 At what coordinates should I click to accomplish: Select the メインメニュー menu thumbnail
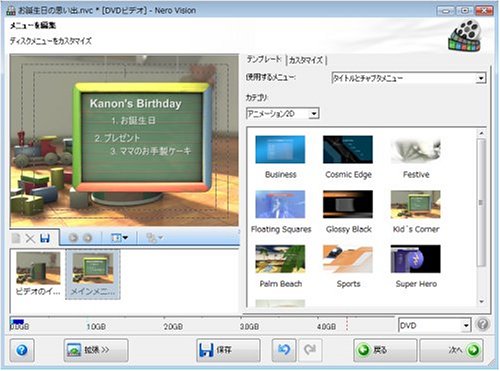(x=93, y=274)
